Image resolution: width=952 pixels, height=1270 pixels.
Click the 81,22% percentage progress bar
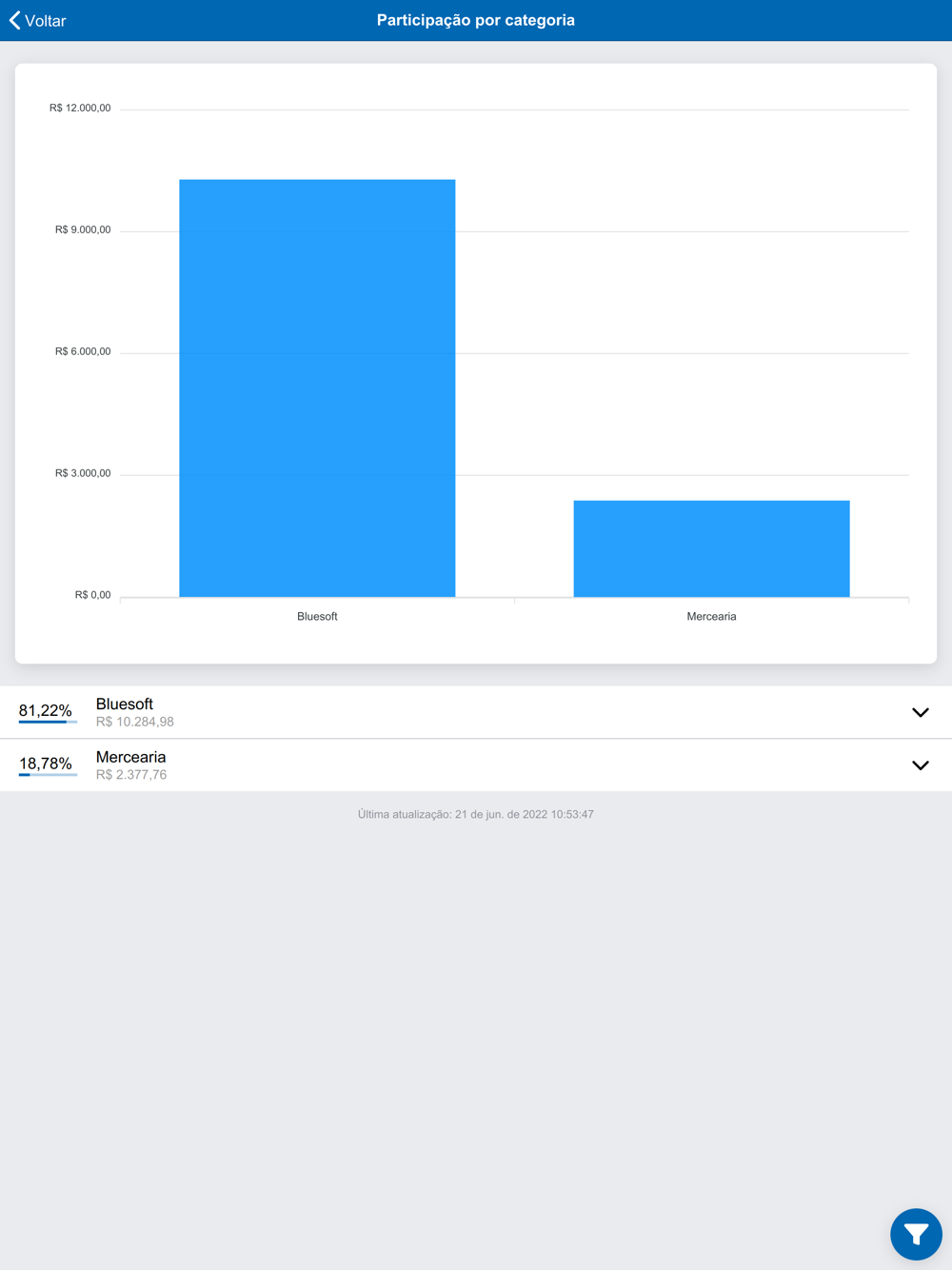click(x=48, y=723)
